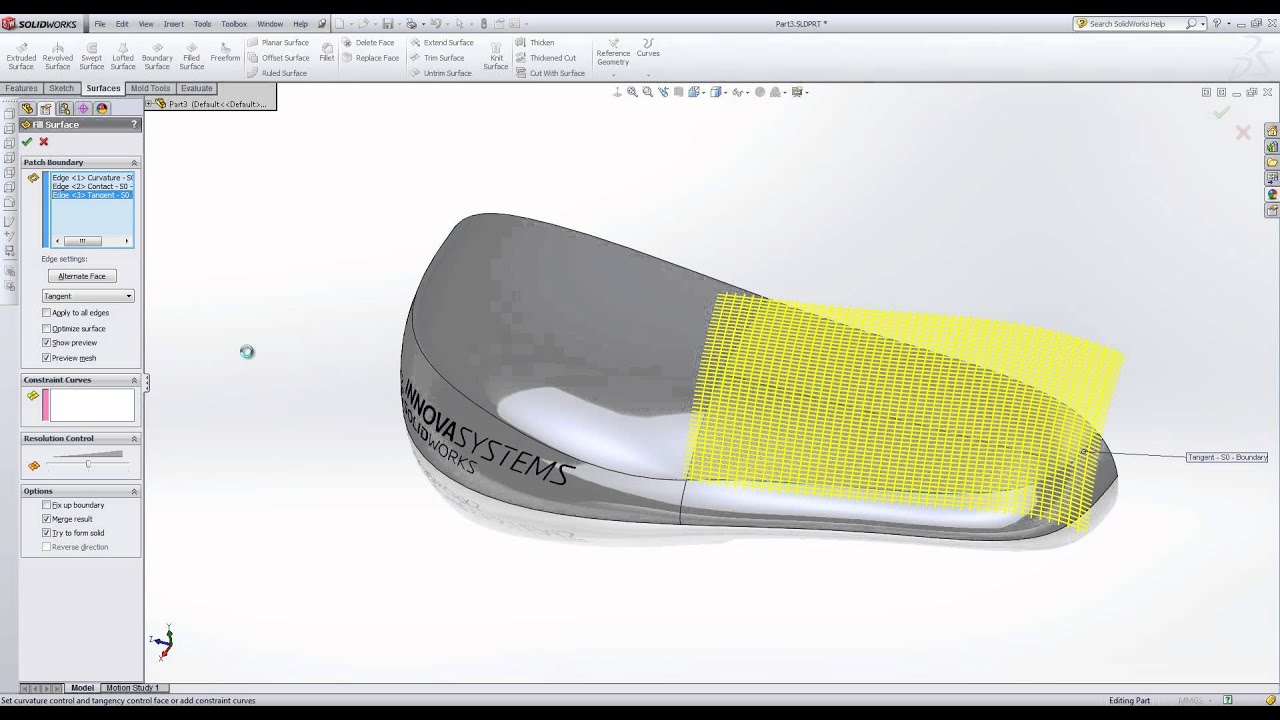Enable Fix up boundary option

[x=46, y=505]
